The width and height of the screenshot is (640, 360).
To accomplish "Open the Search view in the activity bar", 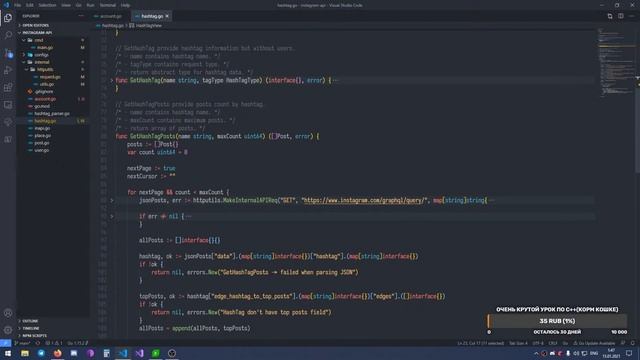I will [x=8, y=35].
